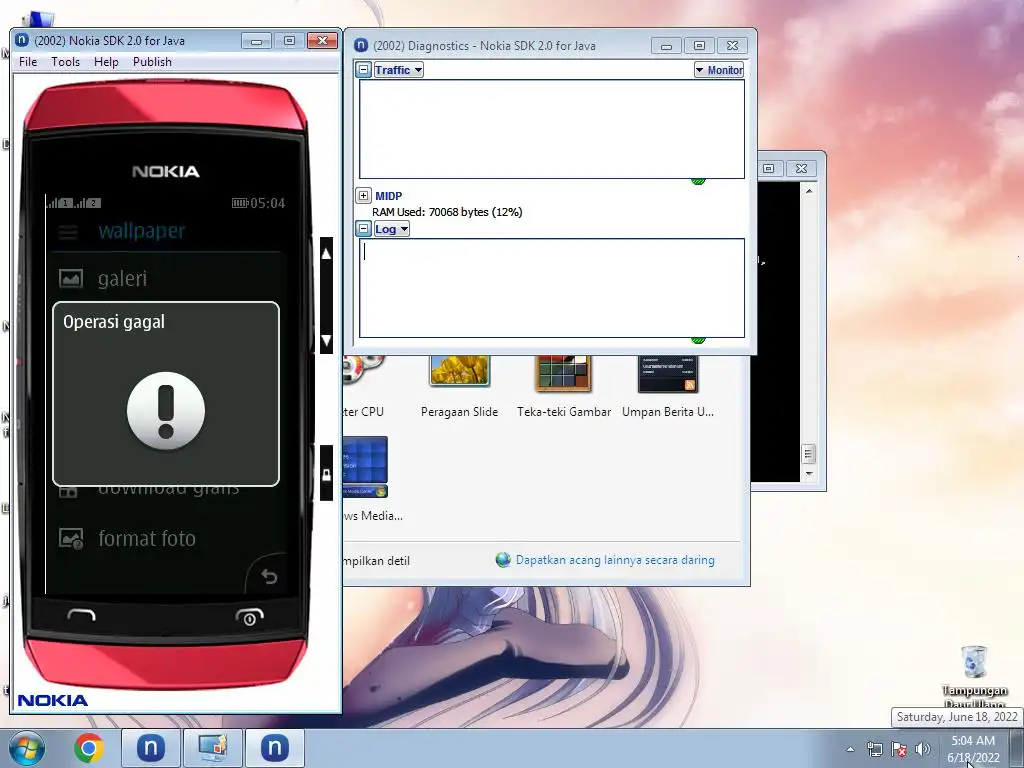Click the globe icon beside online gadgets link
The height and width of the screenshot is (768, 1024).
tap(503, 560)
